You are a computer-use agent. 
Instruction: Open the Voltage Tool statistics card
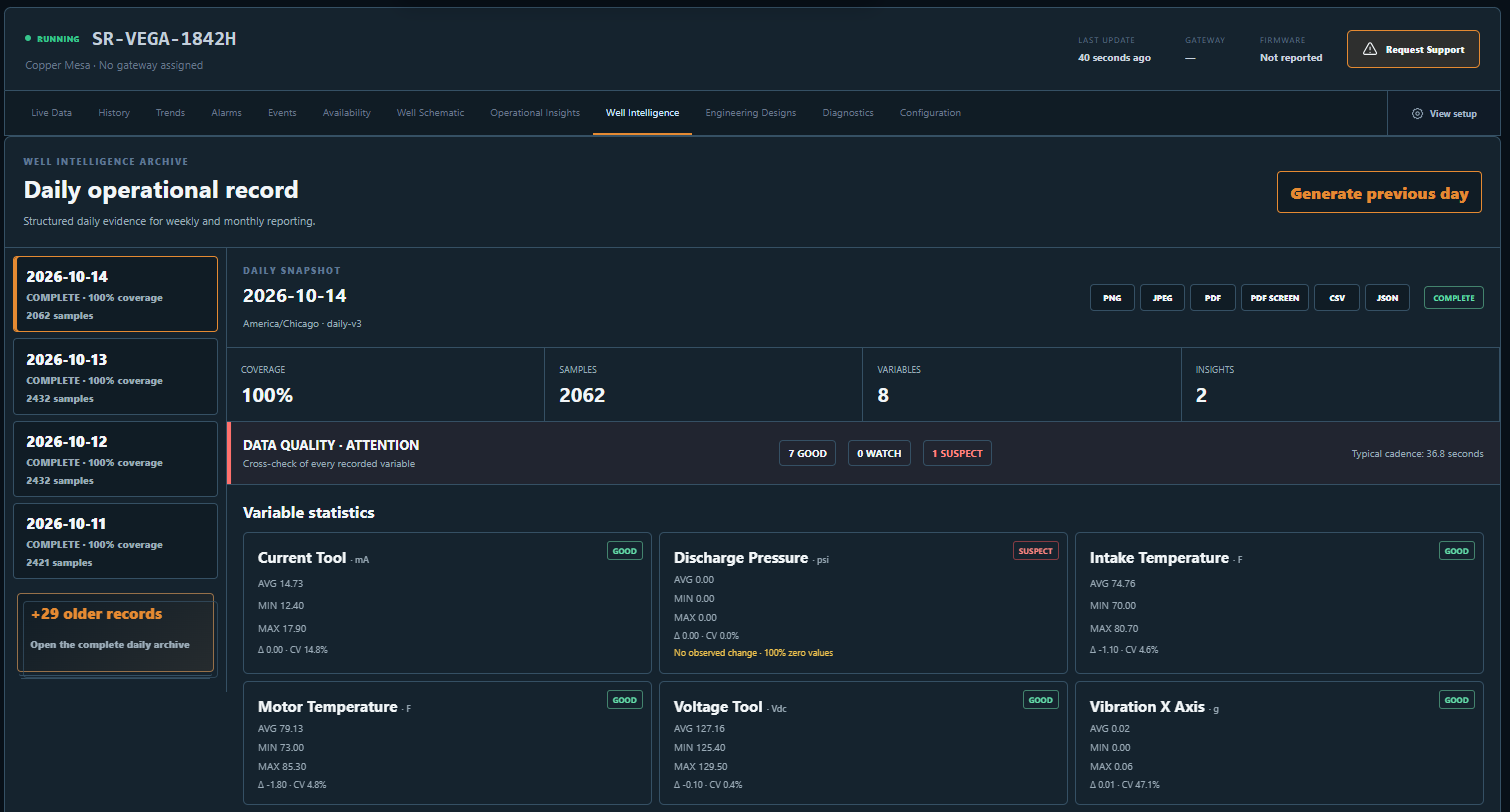[863, 743]
